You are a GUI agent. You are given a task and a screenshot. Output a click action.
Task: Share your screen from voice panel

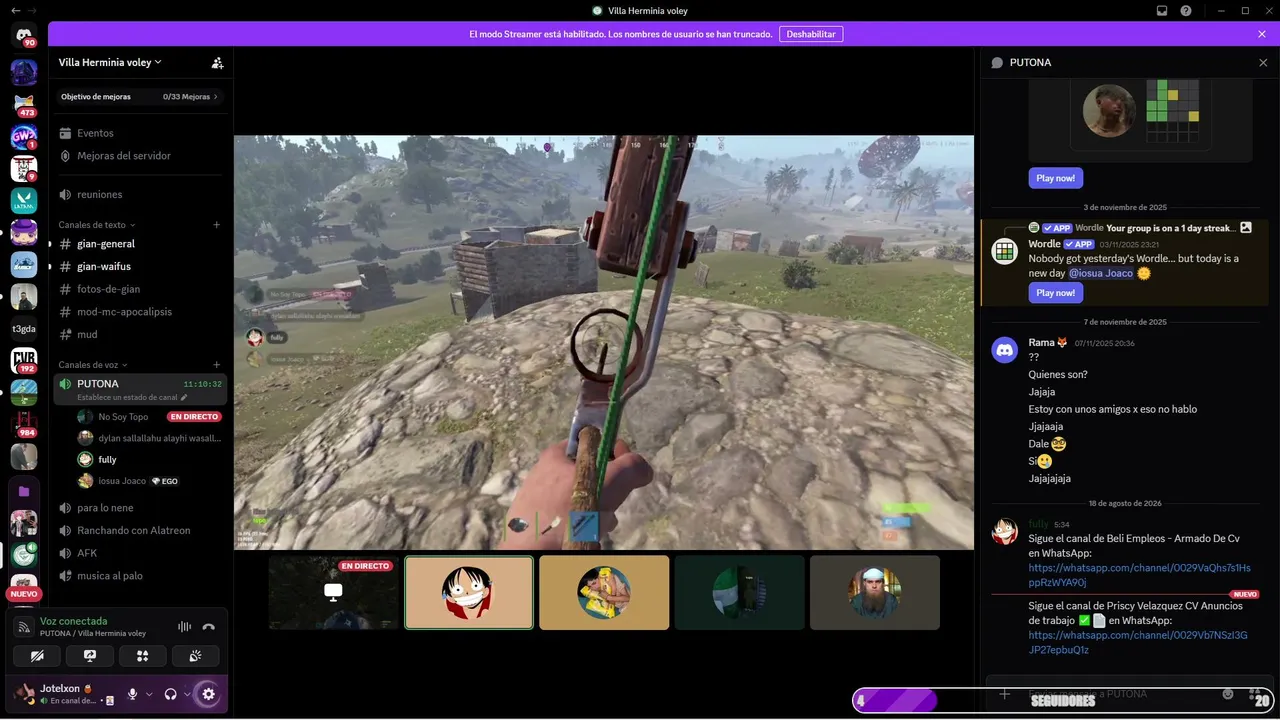pyautogui.click(x=90, y=656)
